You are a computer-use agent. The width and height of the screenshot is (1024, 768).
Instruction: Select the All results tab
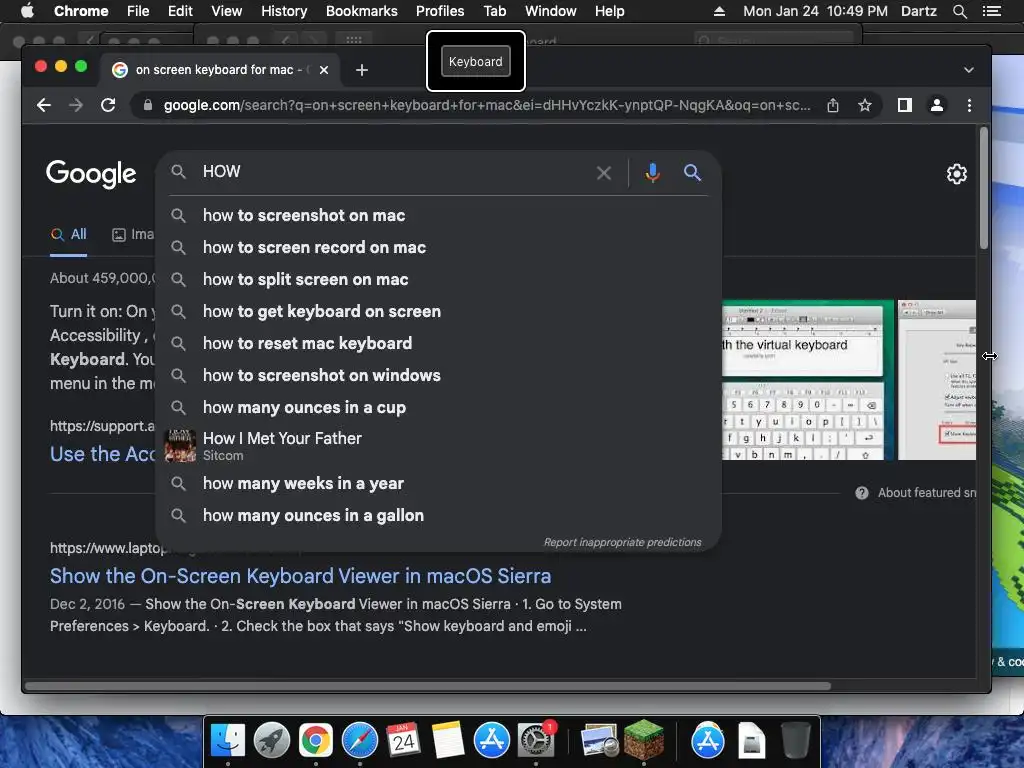click(69, 234)
